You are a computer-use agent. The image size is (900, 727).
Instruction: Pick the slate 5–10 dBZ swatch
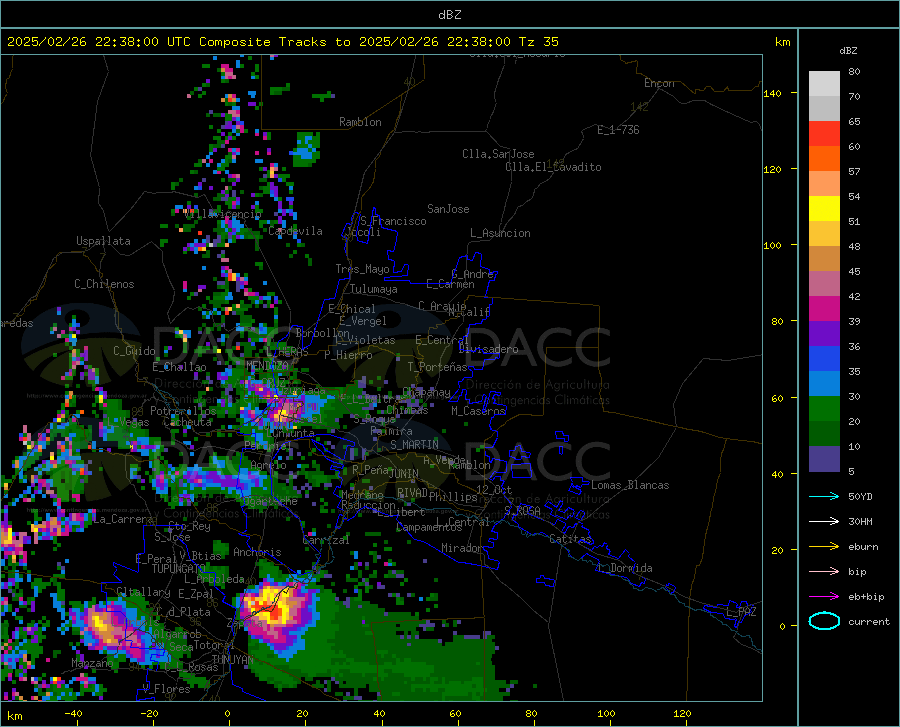824,459
